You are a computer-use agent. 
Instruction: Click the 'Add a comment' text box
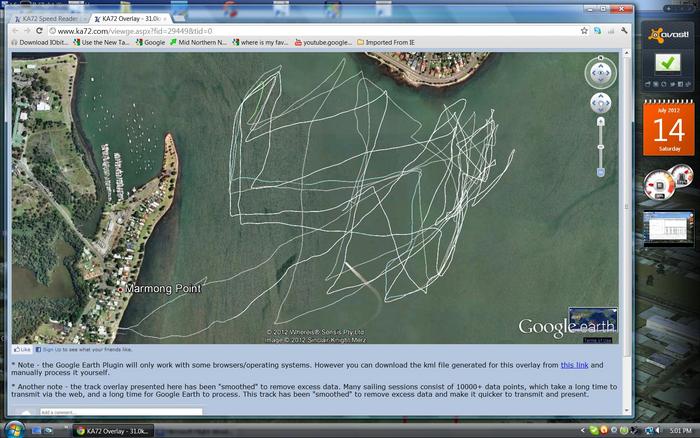(120, 411)
